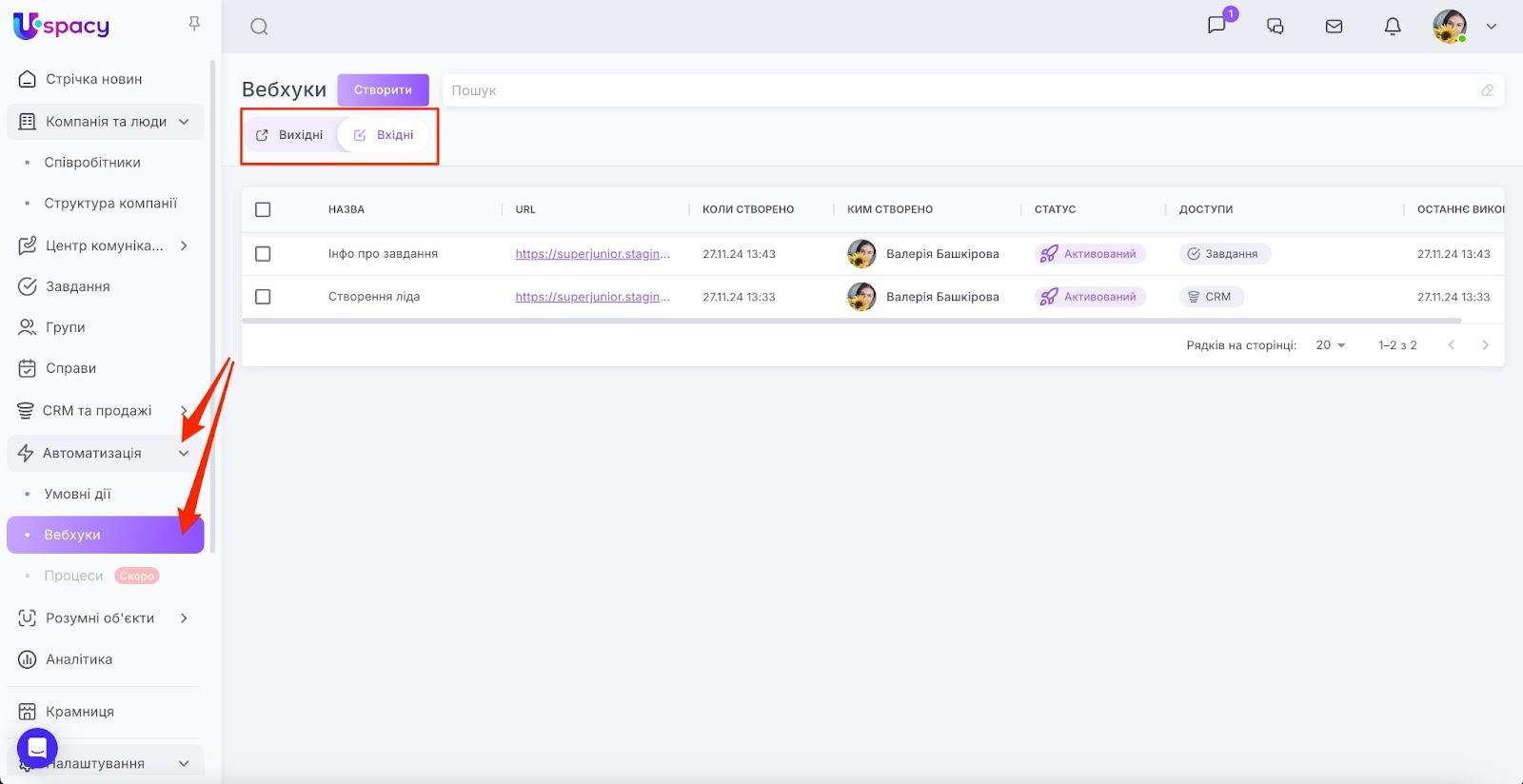Switch to the 'Вхідні' webhooks tab
The image size is (1523, 784).
pyautogui.click(x=385, y=135)
